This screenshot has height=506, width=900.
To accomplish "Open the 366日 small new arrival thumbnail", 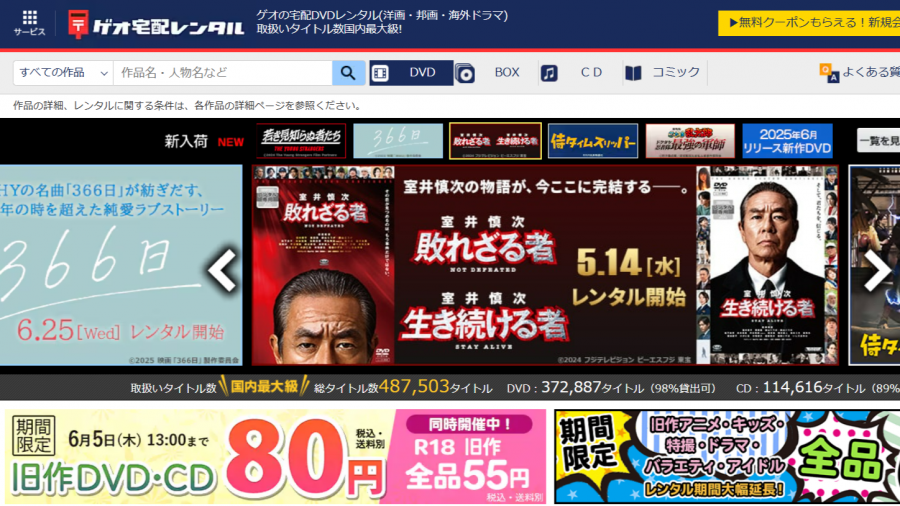I will pyautogui.click(x=398, y=141).
